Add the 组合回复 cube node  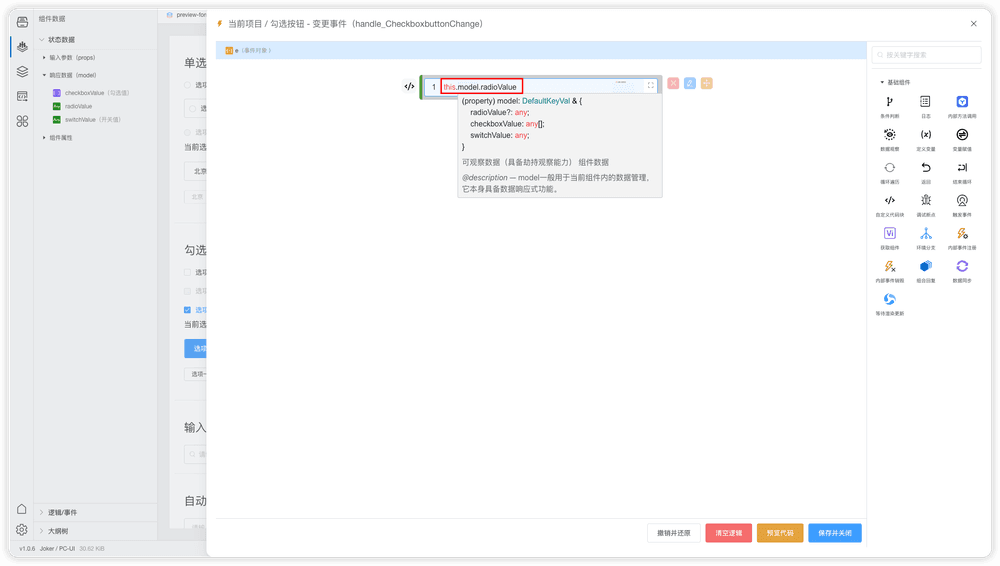[x=925, y=271]
